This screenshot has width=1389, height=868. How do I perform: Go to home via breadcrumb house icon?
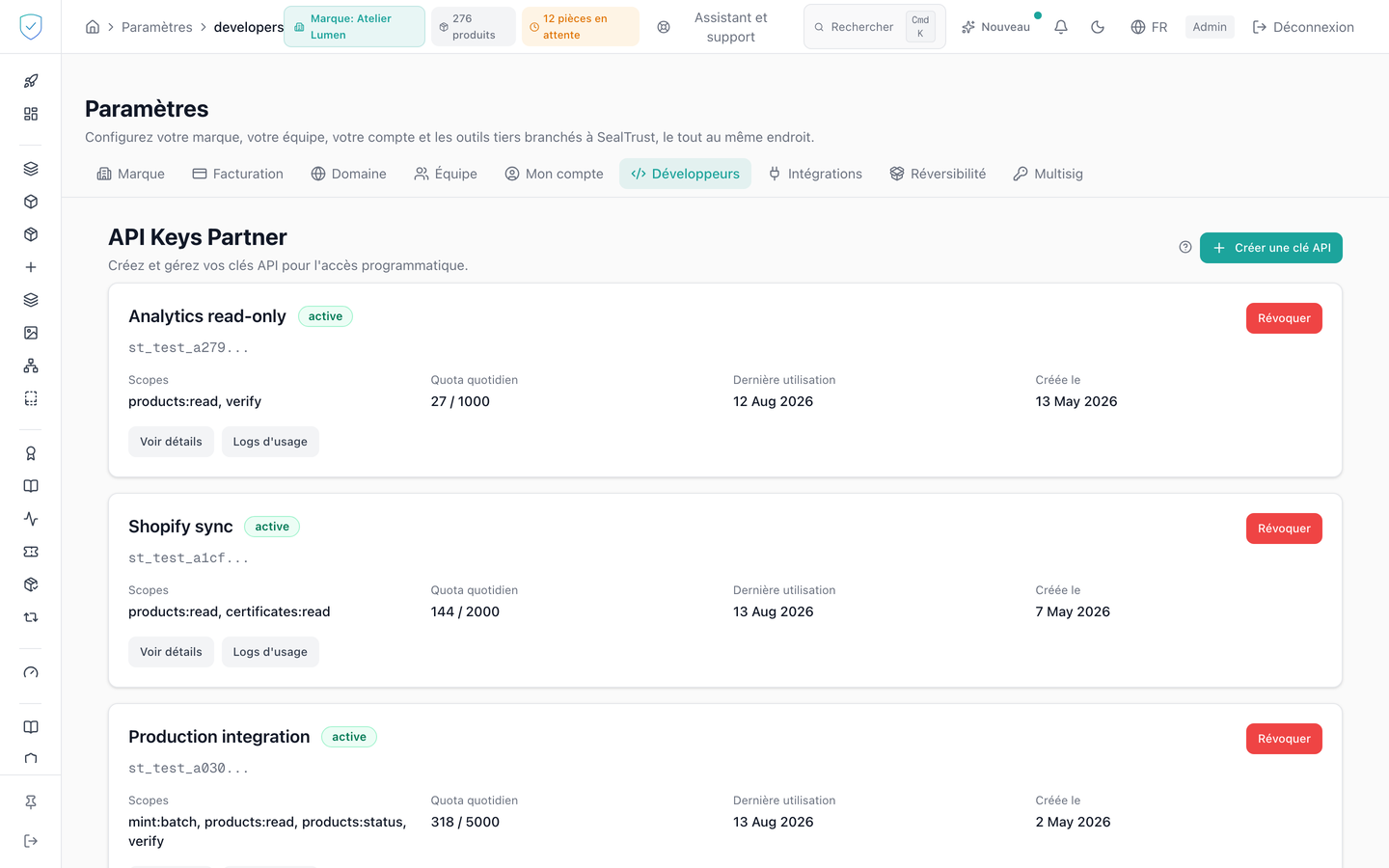point(93,27)
